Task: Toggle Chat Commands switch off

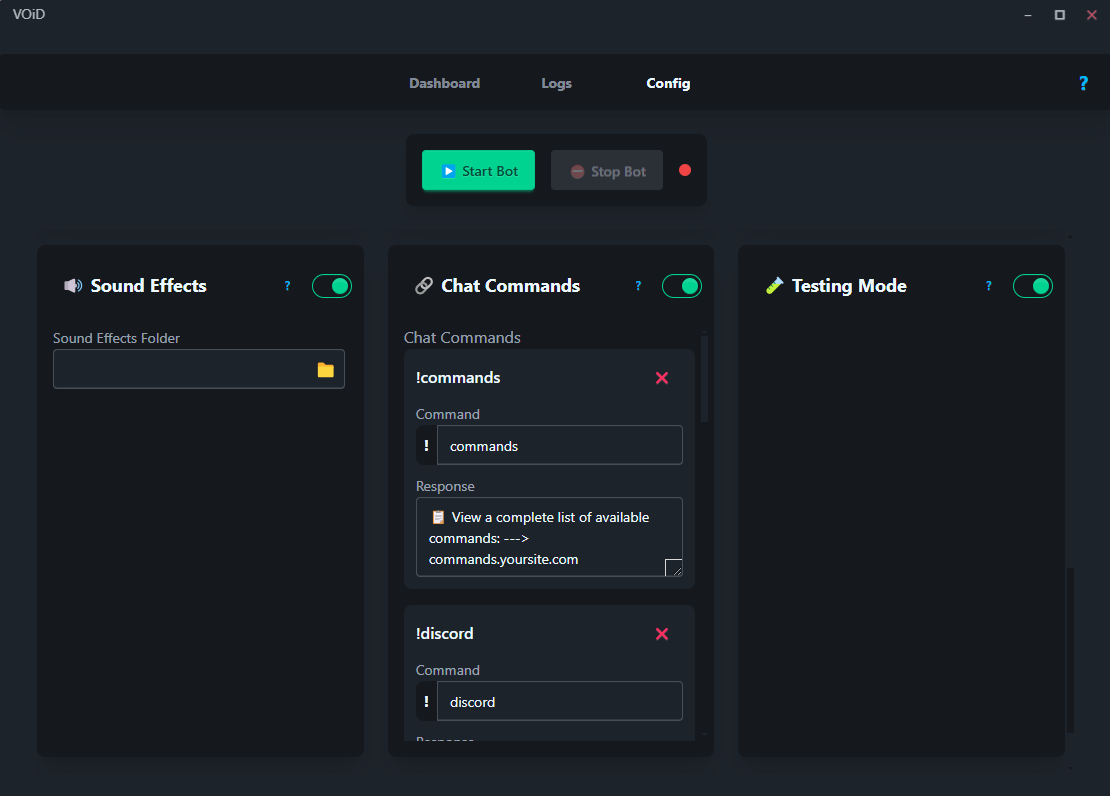Action: pos(682,286)
